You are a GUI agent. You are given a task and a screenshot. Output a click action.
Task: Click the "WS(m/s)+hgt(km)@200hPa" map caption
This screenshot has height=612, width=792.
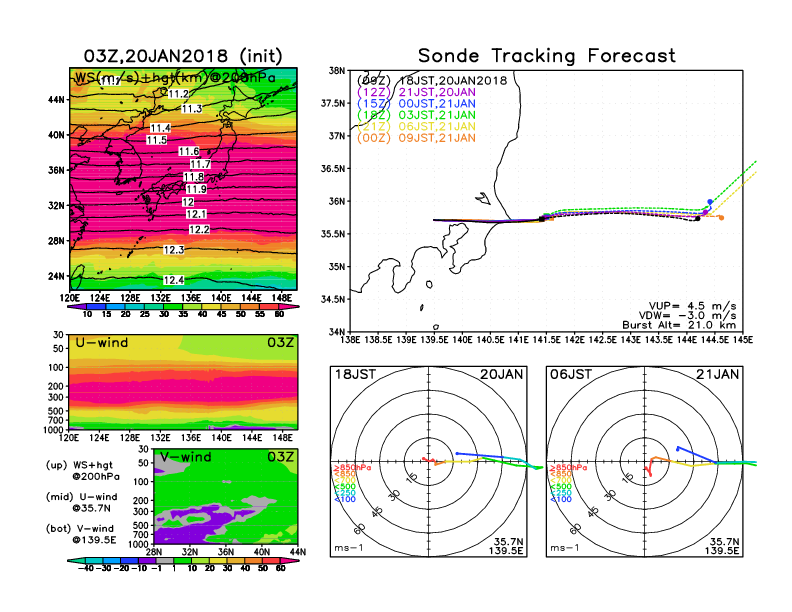click(175, 78)
